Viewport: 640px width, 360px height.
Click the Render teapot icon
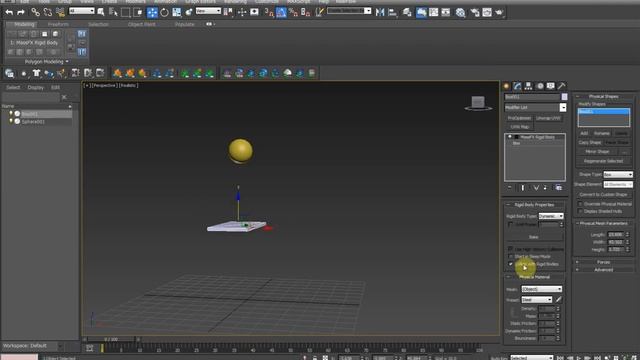(499, 13)
